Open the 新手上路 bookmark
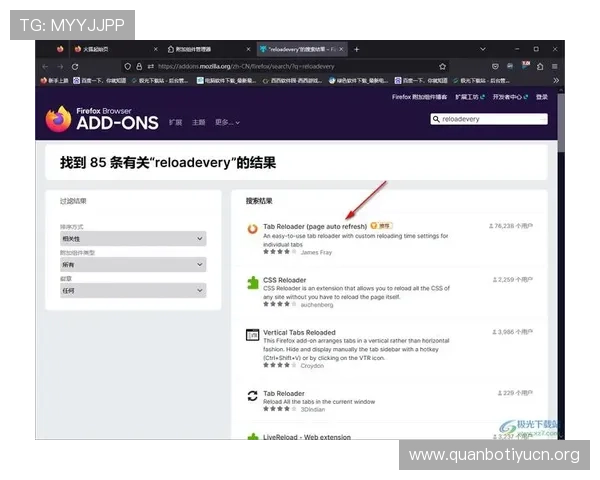Screen dimensions: 600x480 coord(54,80)
